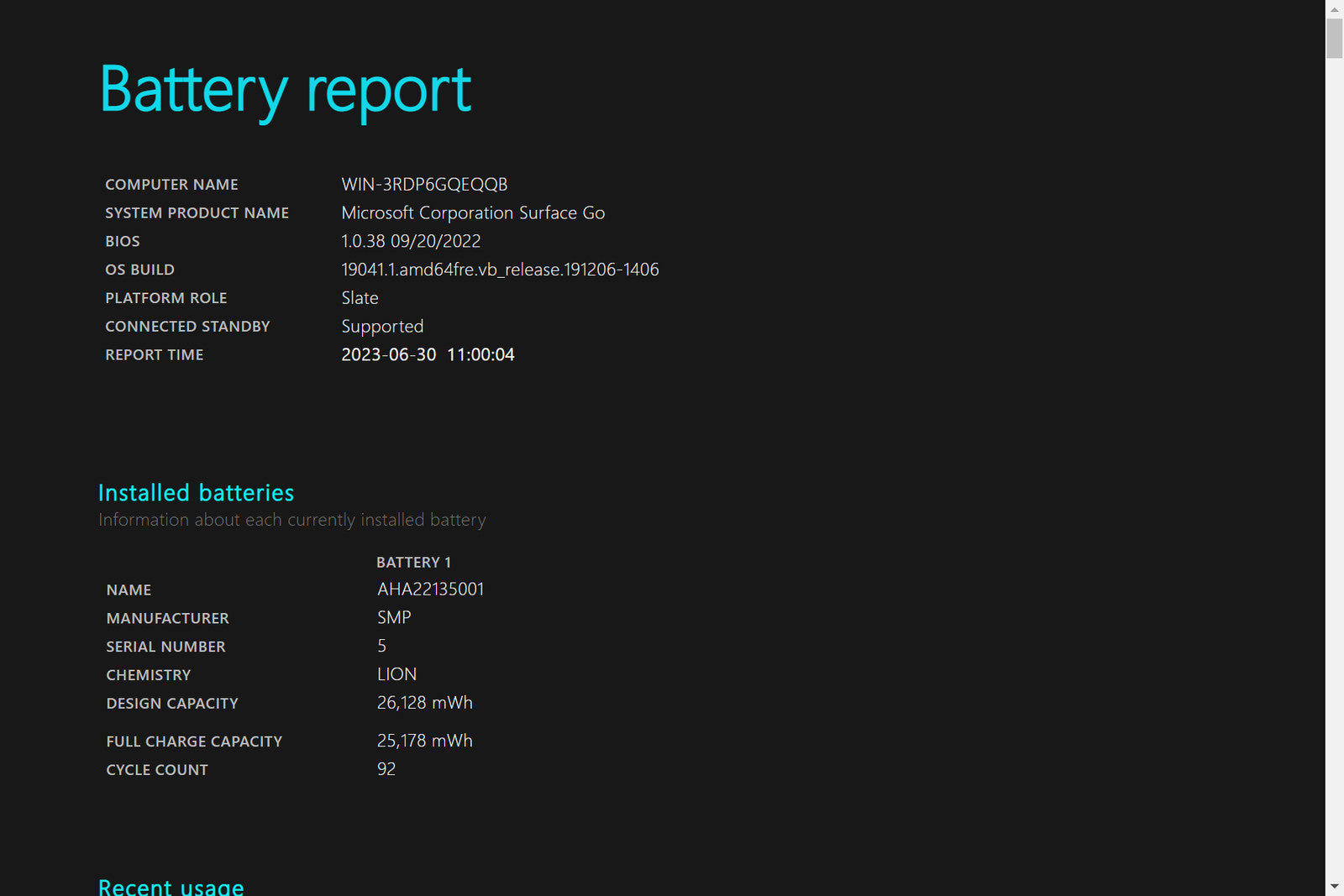Click the BIOS version 1.0.38 value
Viewport: 1344px width, 896px height.
(411, 242)
